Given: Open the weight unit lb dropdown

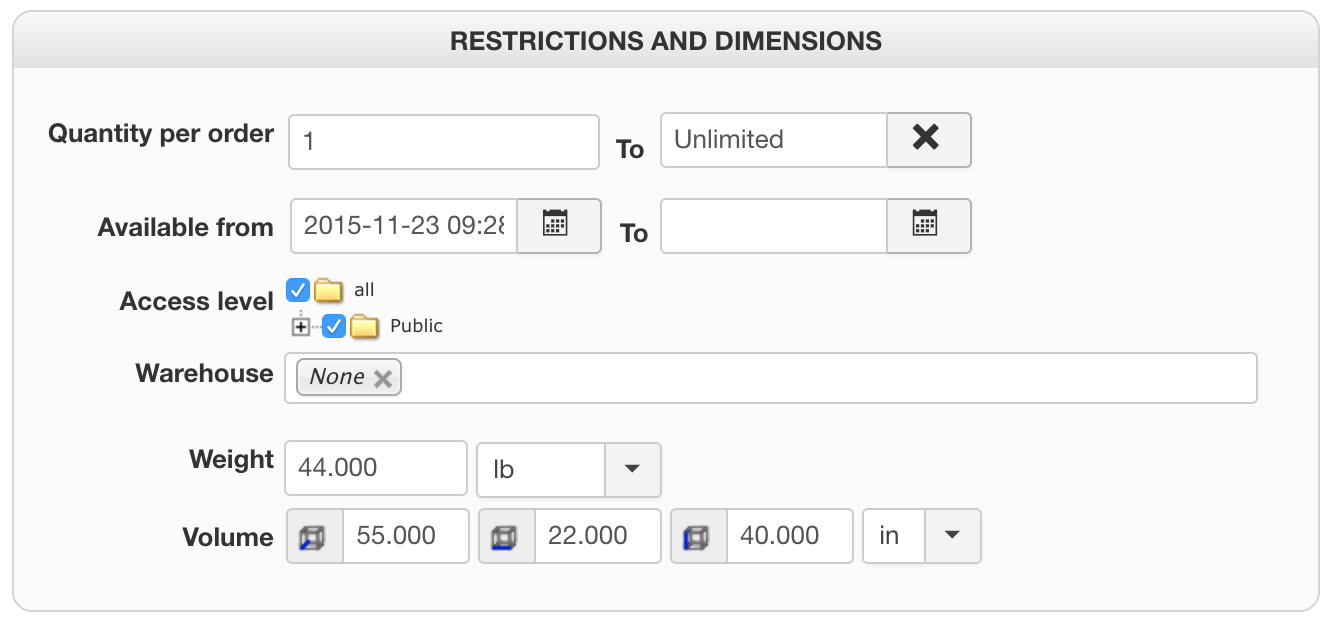Looking at the screenshot, I should pos(632,469).
